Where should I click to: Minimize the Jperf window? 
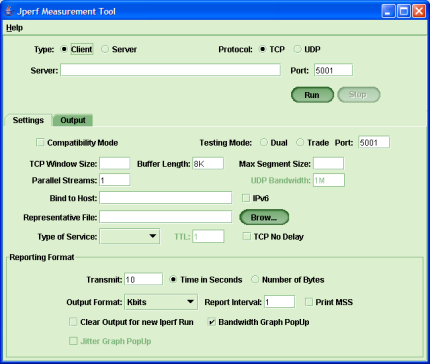(x=388, y=11)
